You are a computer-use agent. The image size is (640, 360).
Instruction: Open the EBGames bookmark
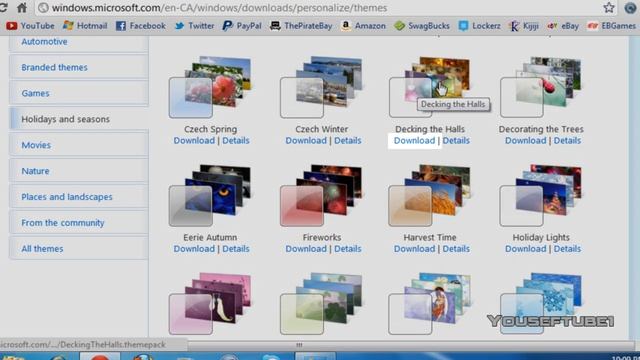click(x=611, y=26)
